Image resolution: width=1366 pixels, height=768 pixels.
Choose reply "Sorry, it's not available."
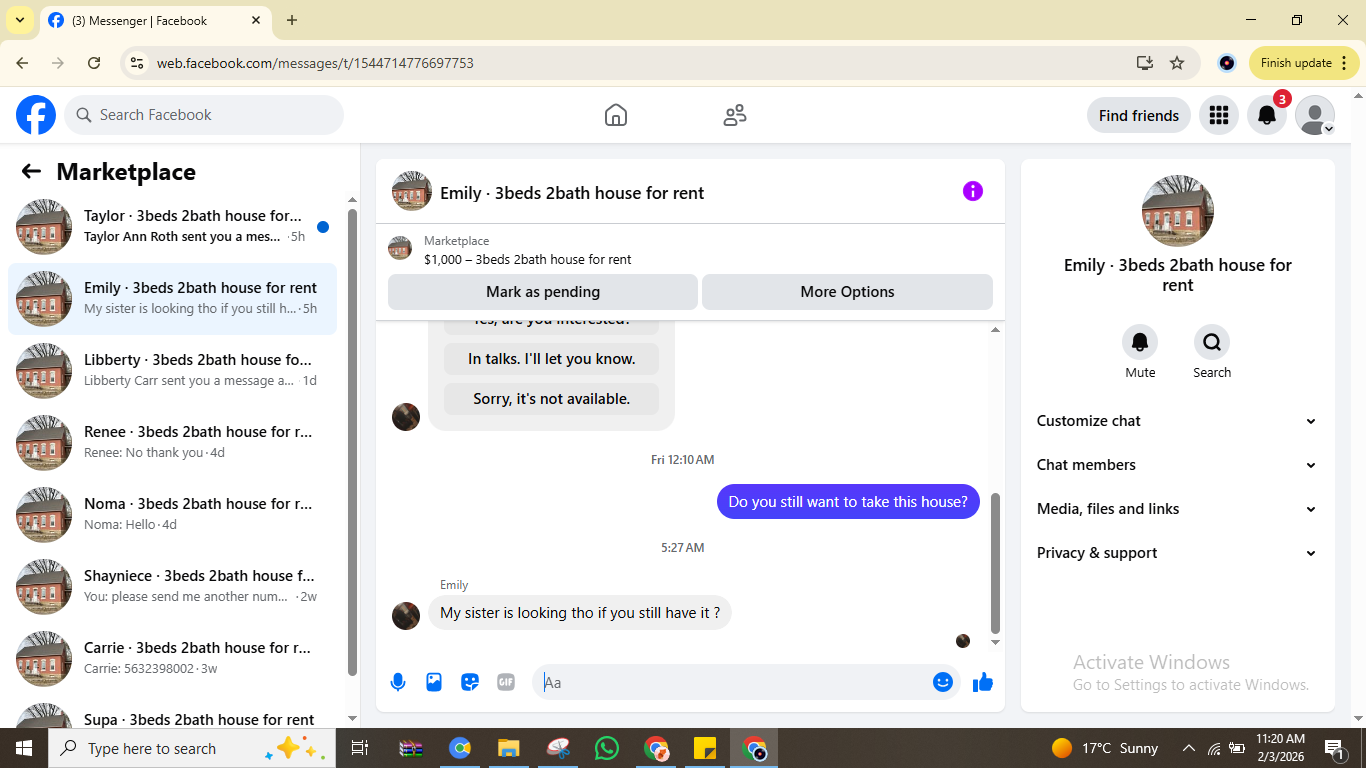click(x=551, y=399)
